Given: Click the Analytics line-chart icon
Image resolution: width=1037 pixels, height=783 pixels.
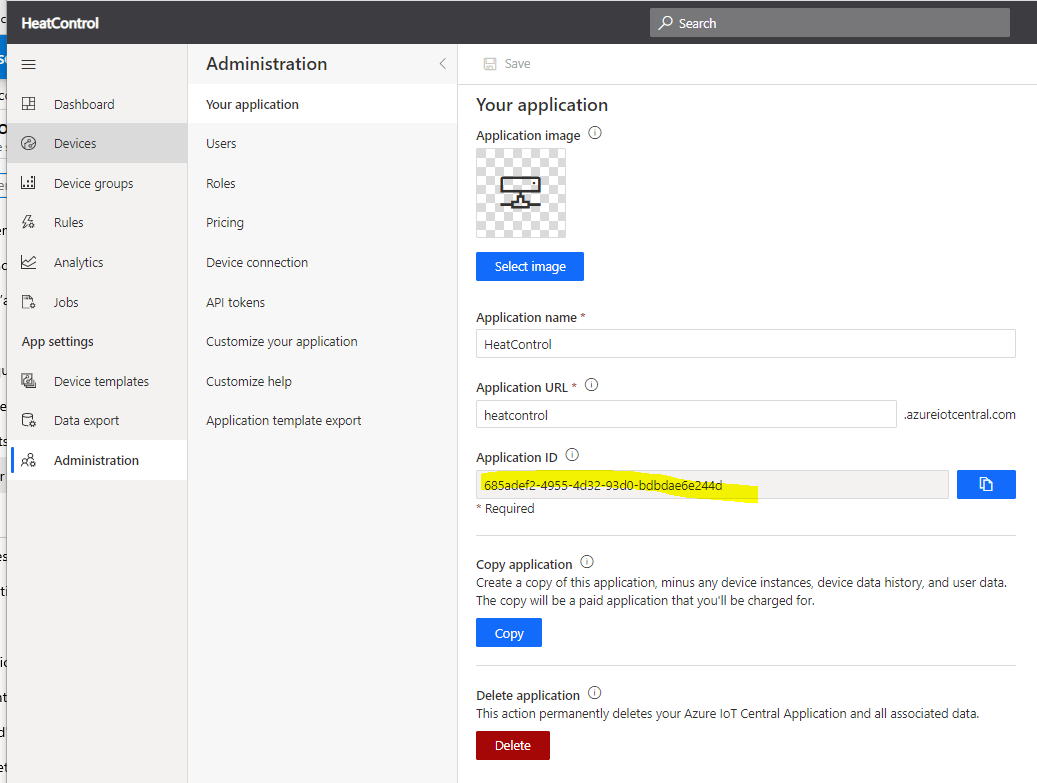Looking at the screenshot, I should (x=28, y=262).
